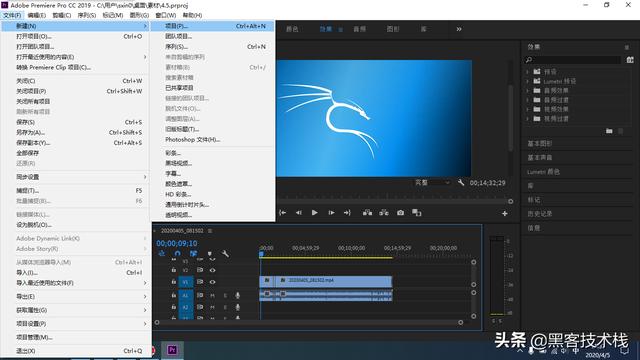Image resolution: width=640 pixels, height=360 pixels.
Task: Toggle V2 track output eye
Action: (212, 270)
